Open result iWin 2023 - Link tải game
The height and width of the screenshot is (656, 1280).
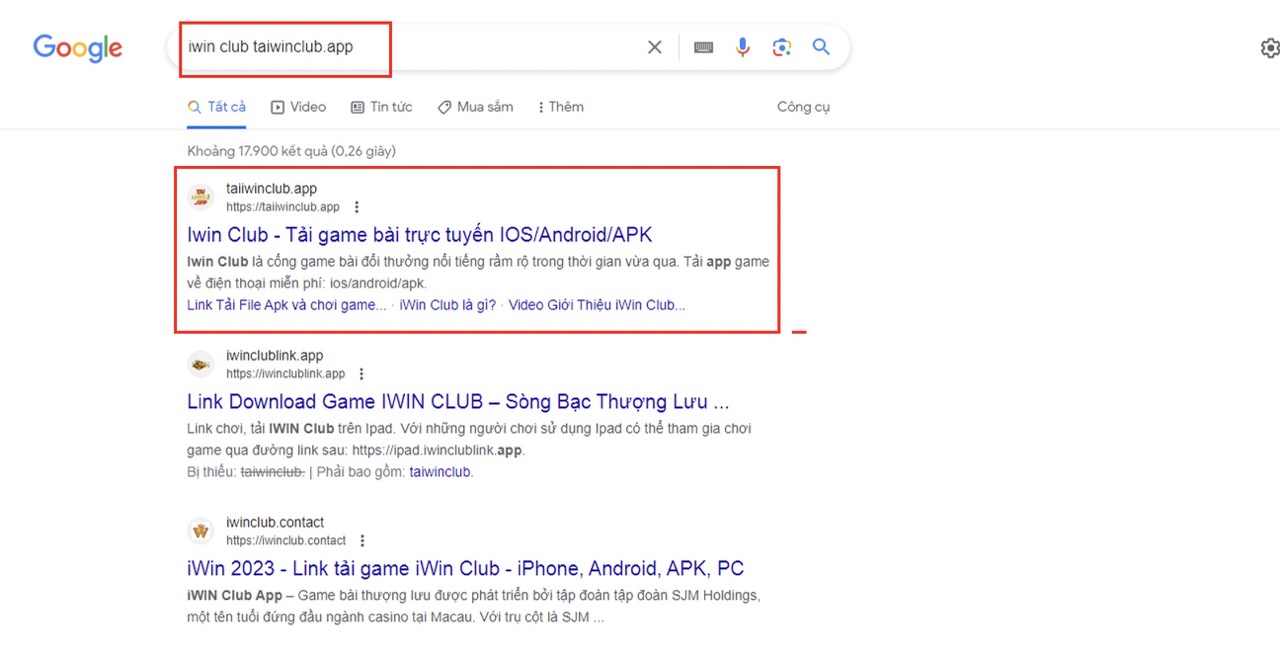466,569
